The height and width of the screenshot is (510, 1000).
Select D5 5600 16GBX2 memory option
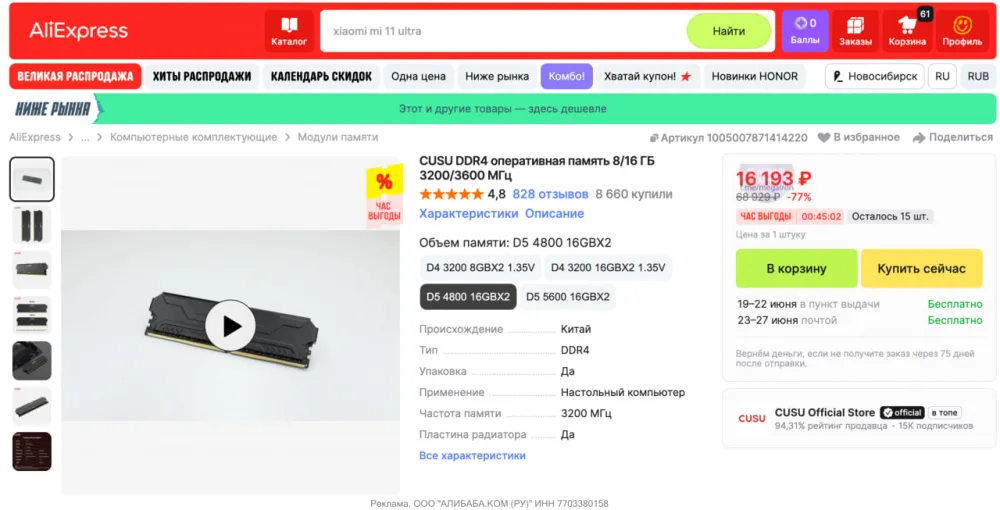point(568,296)
